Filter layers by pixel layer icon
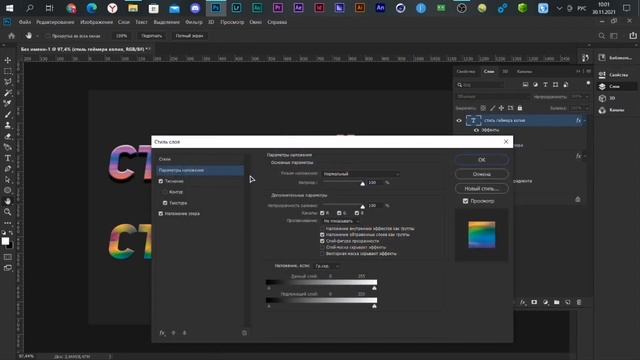This screenshot has width=640, height=360. tap(525, 84)
